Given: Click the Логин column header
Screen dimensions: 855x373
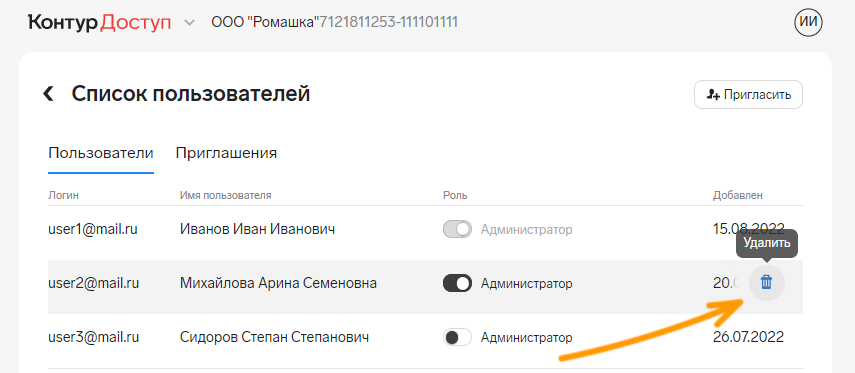Looking at the screenshot, I should click(64, 195).
